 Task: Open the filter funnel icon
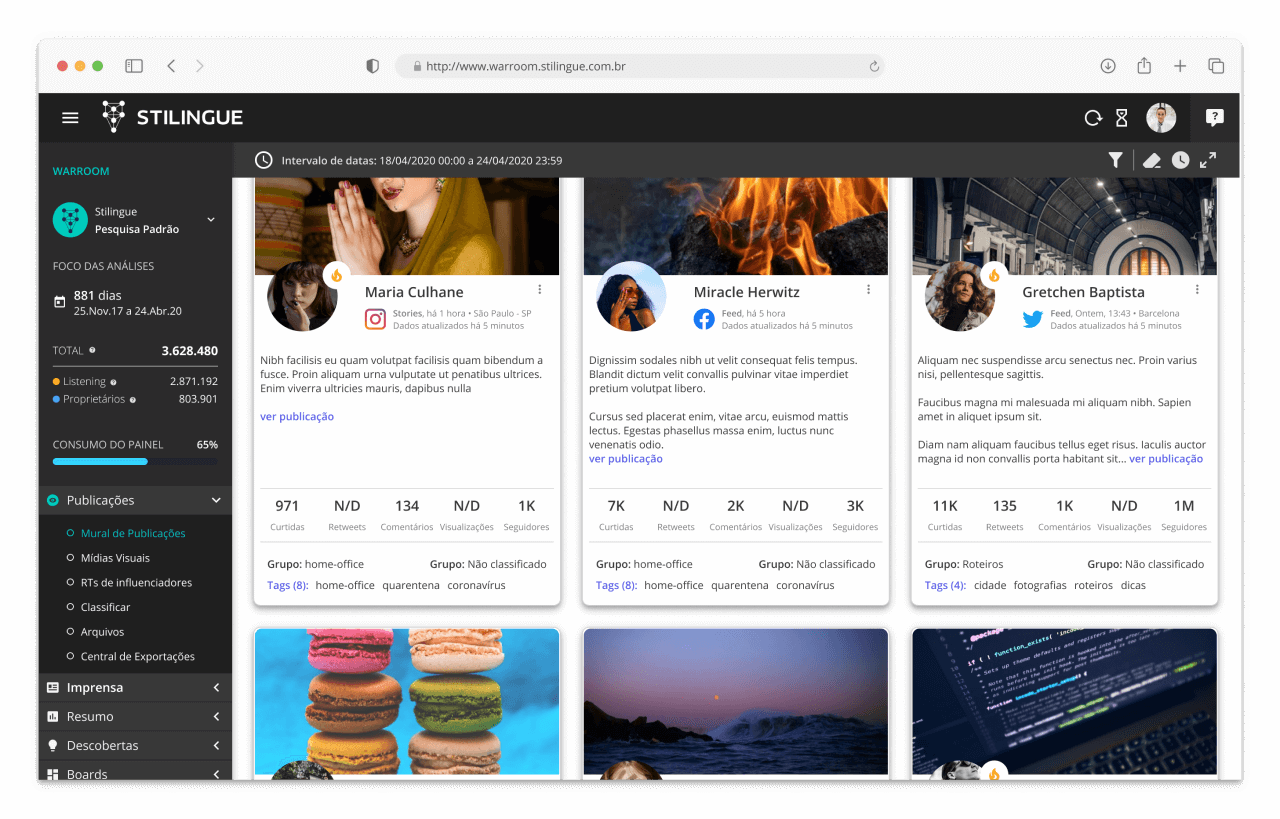[1115, 160]
